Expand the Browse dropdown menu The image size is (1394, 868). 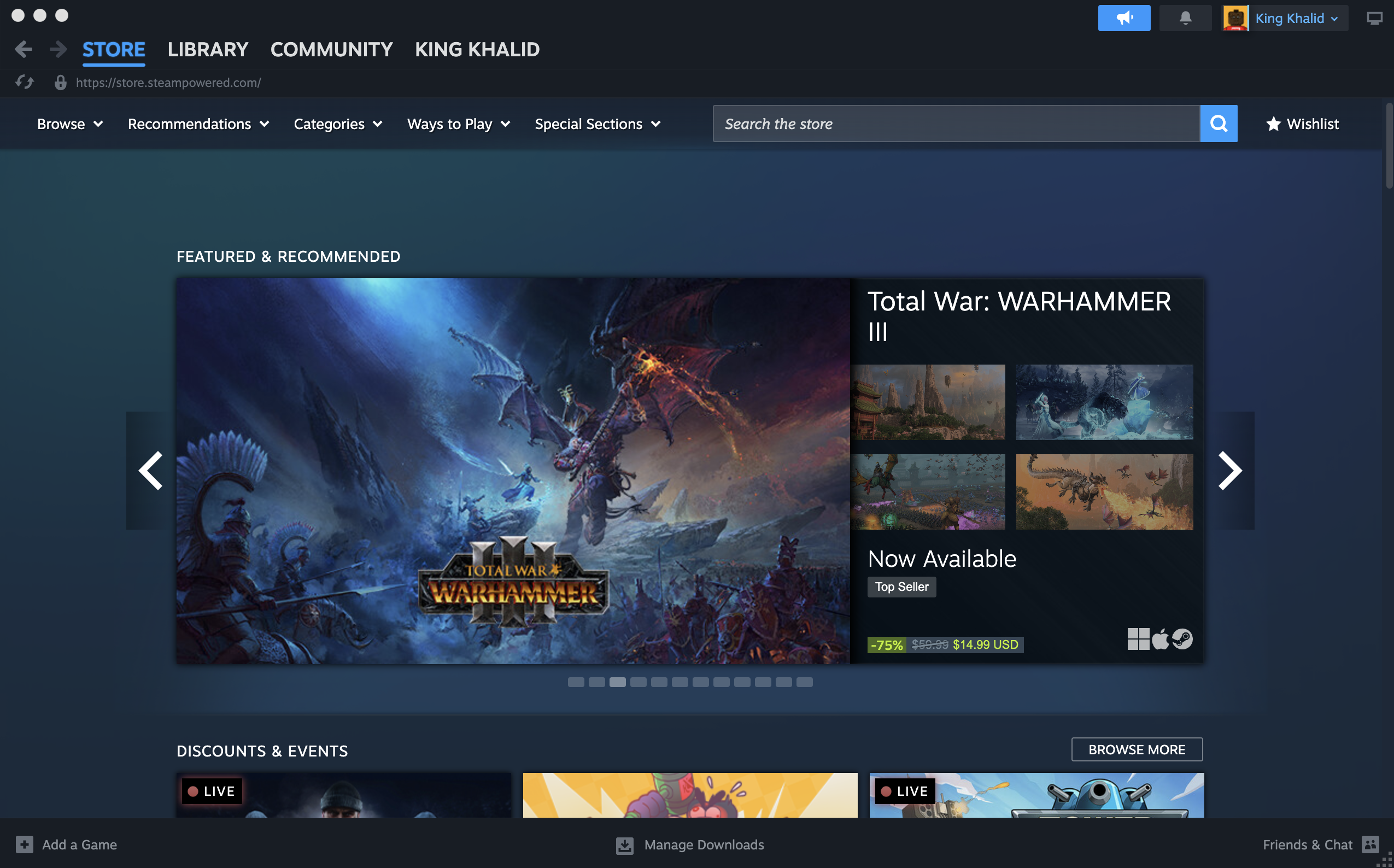[70, 124]
